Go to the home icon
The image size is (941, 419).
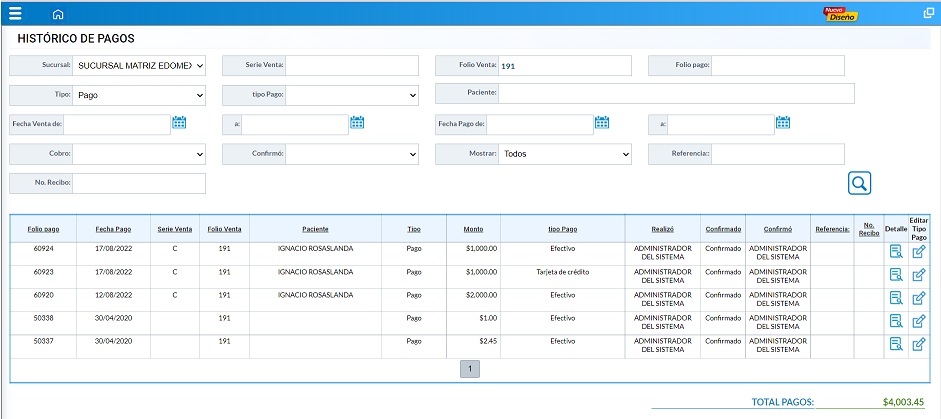click(58, 14)
